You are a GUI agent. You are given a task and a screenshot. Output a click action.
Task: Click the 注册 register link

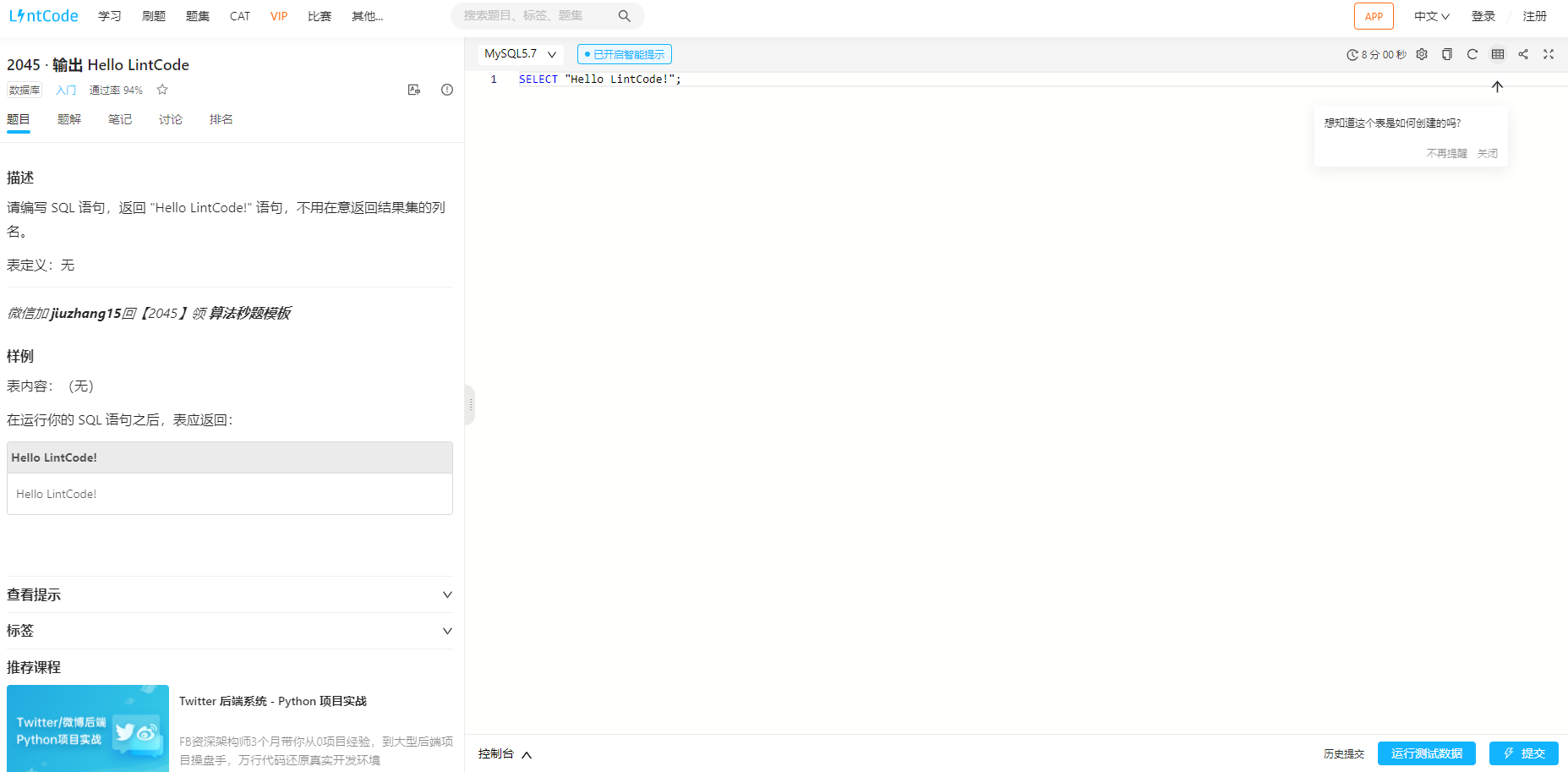coord(1535,16)
